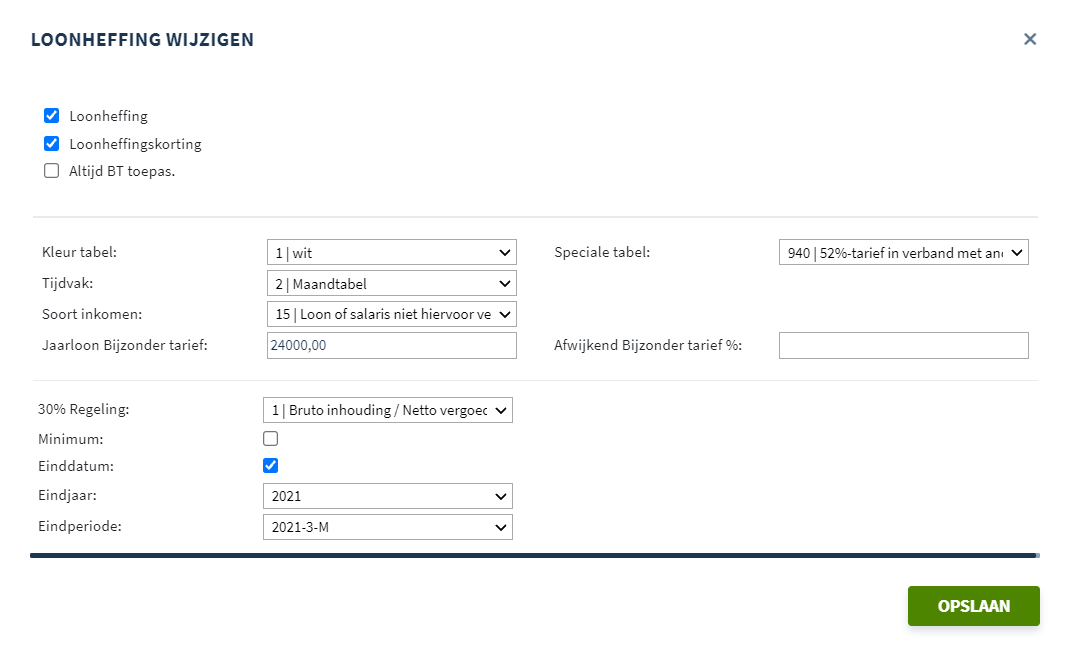The height and width of the screenshot is (652, 1073).
Task: Tick the Minimum checkbox
Action: pyautogui.click(x=270, y=438)
